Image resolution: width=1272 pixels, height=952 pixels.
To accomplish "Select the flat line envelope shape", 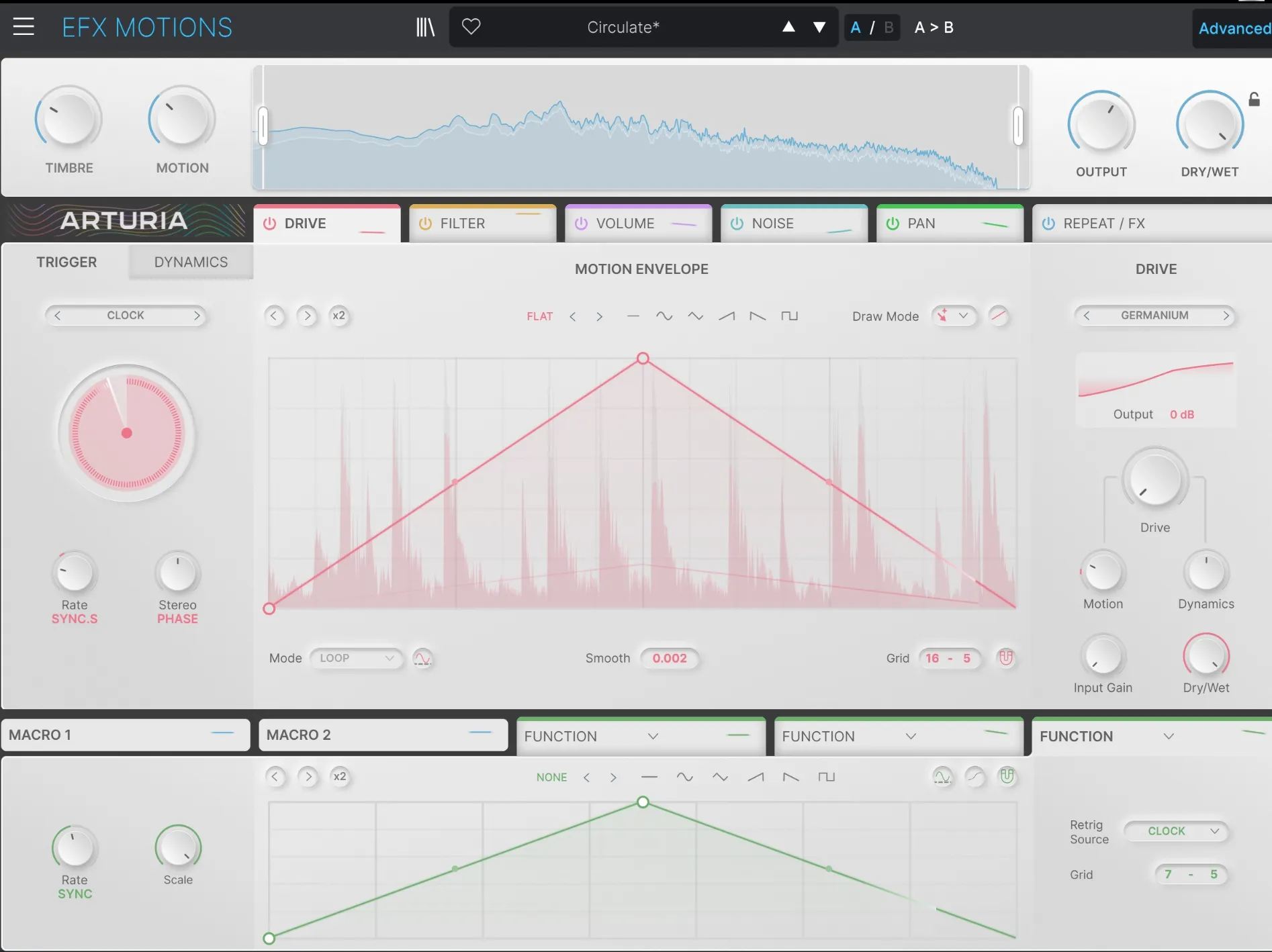I will pos(632,316).
